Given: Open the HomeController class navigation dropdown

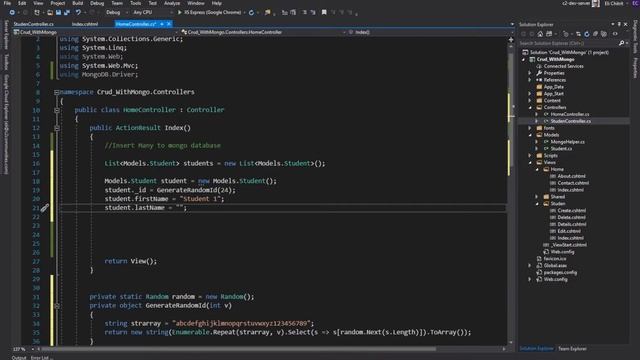Looking at the screenshot, I should coord(264,32).
